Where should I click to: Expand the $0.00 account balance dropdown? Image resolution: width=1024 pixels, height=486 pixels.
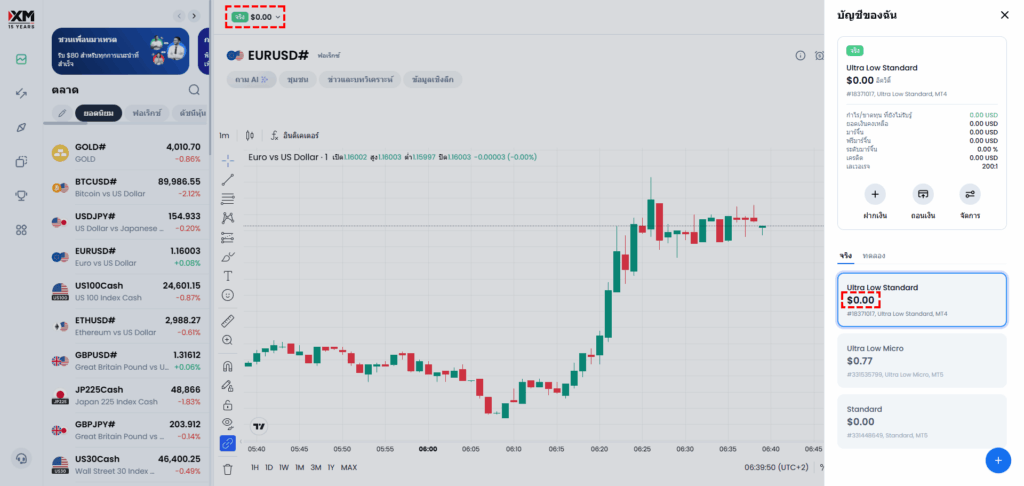point(257,17)
